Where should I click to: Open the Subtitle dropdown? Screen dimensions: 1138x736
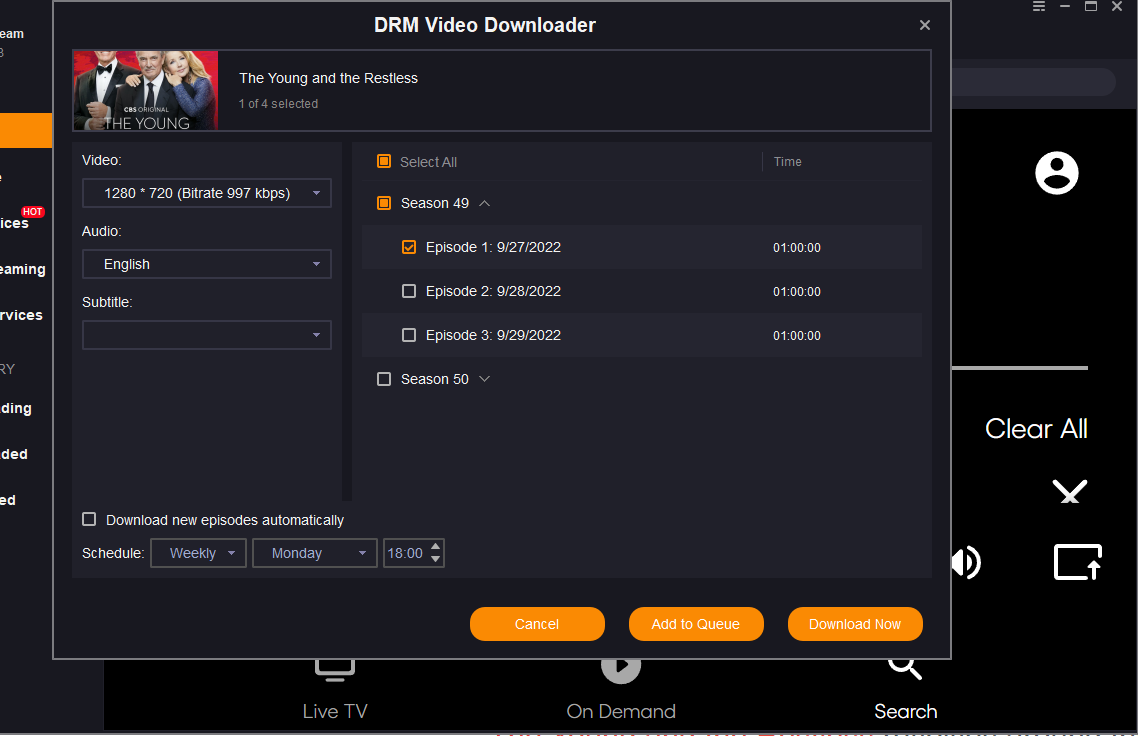pos(207,335)
